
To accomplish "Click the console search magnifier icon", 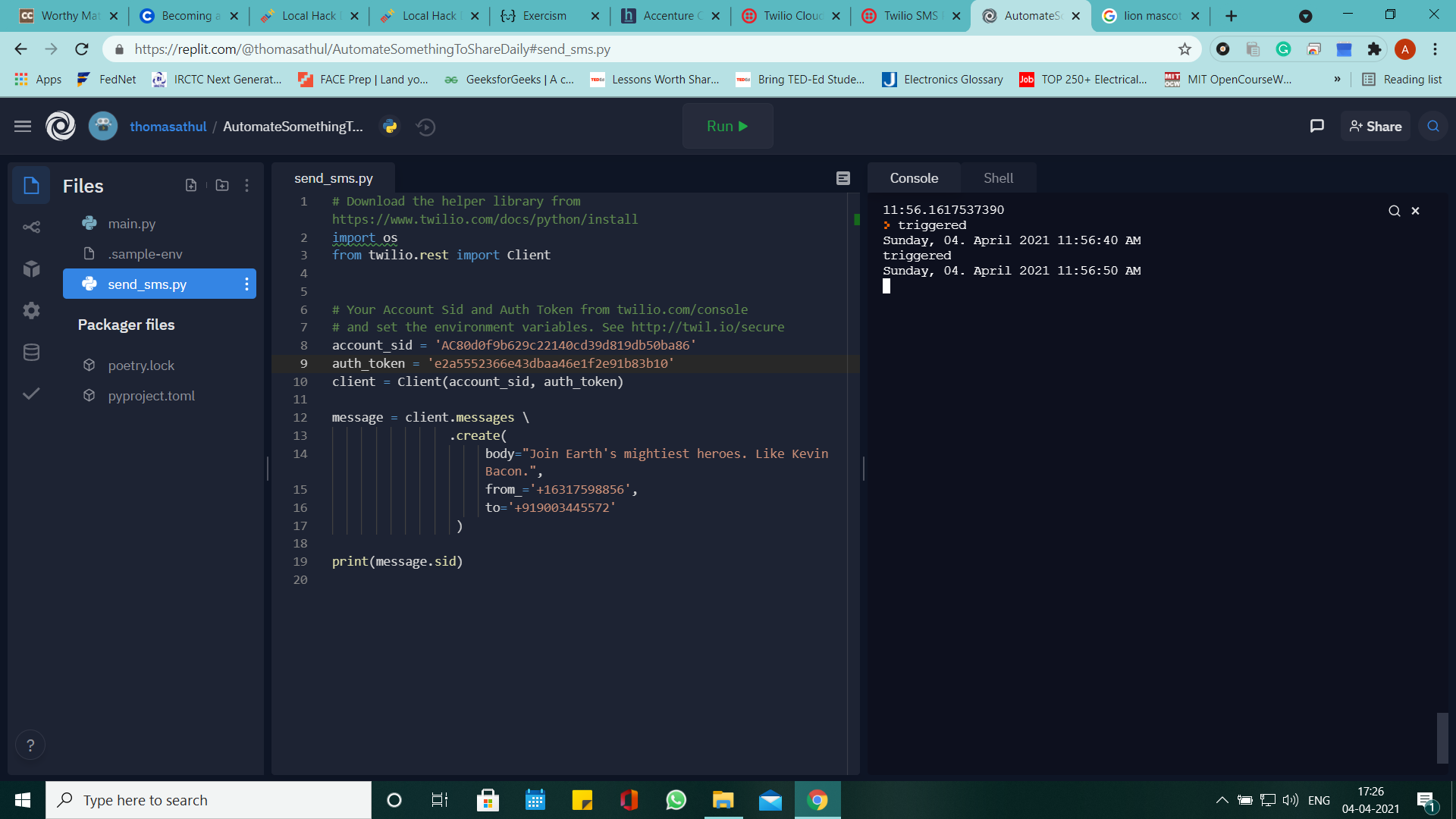I will pos(1394,211).
